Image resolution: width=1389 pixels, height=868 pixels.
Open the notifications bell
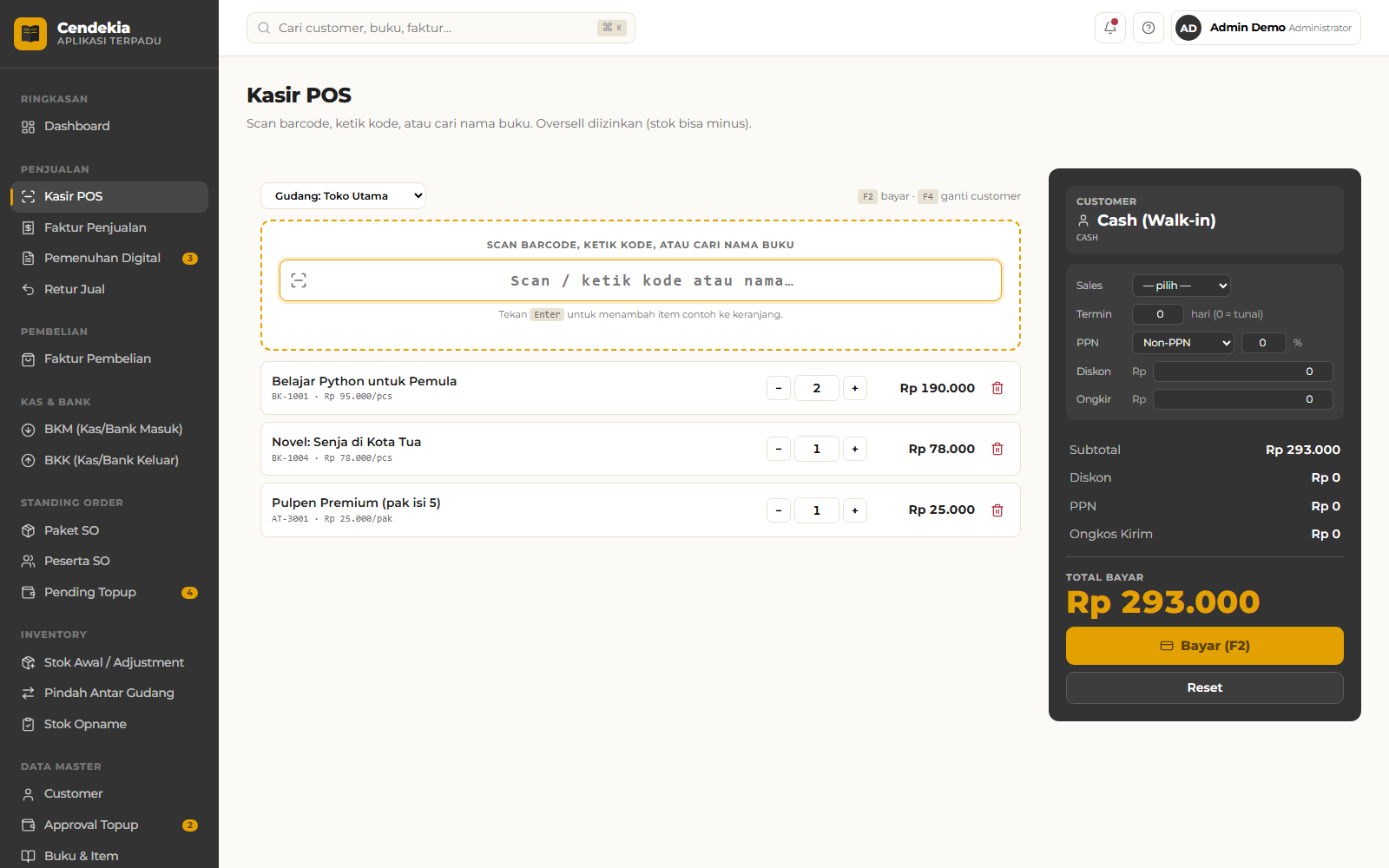[1110, 28]
